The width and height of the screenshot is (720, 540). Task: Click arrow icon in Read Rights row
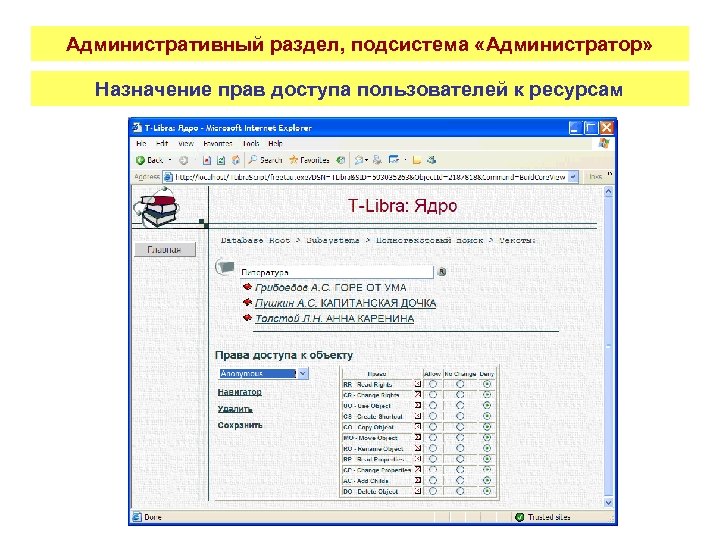pyautogui.click(x=417, y=384)
